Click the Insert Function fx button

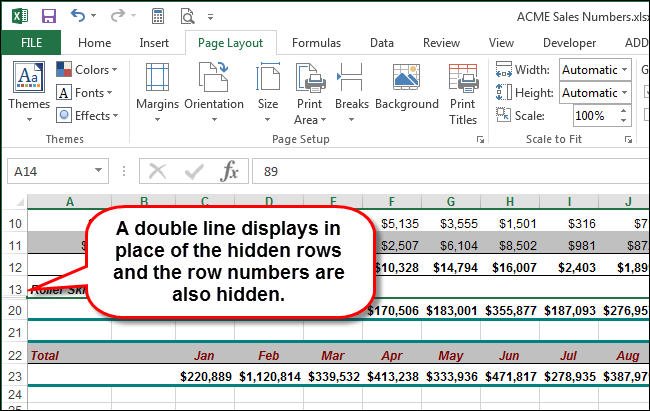pos(229,171)
